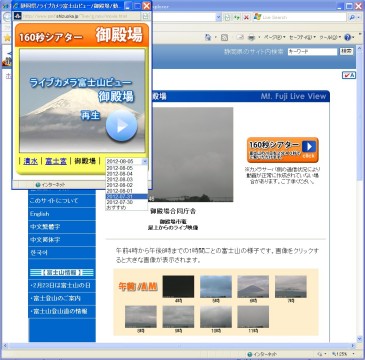Click the blue play button in theater popup
Viewport: 365px width, 360px height.
121,126
